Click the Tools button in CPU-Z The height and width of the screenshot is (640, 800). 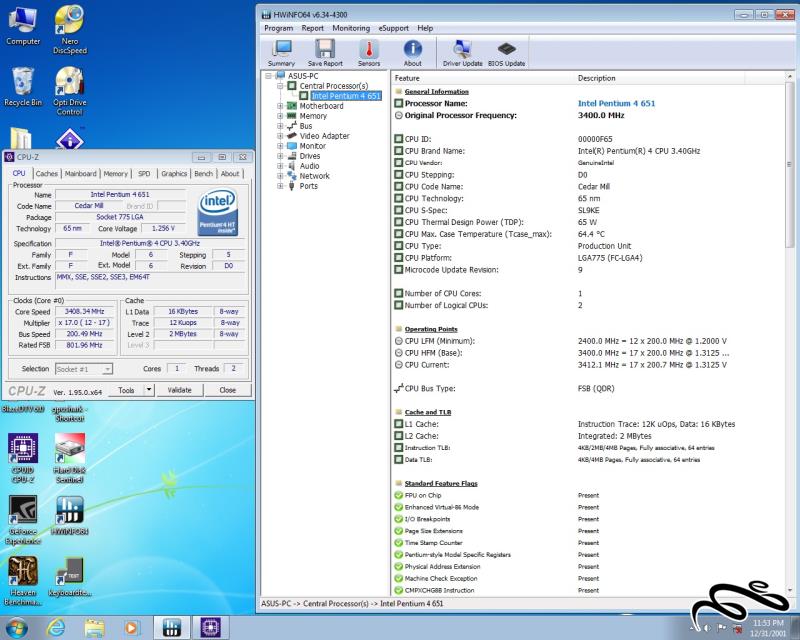pyautogui.click(x=127, y=390)
